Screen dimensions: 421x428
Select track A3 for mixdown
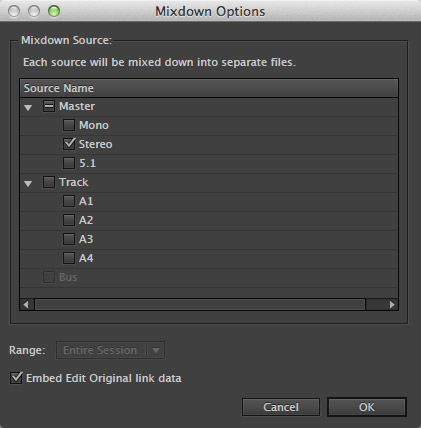69,239
